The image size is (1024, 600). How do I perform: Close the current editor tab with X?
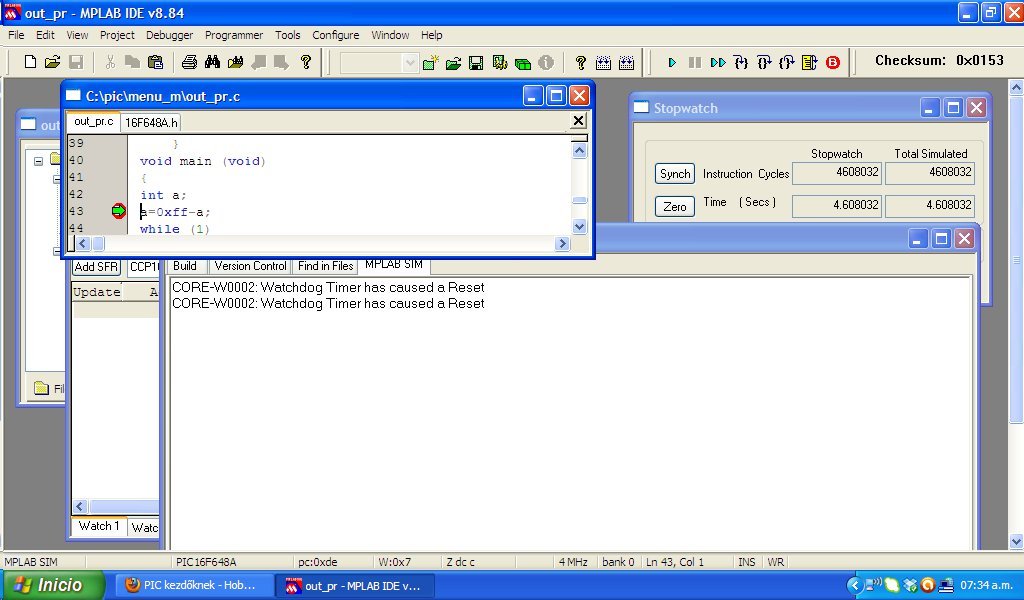(x=578, y=120)
